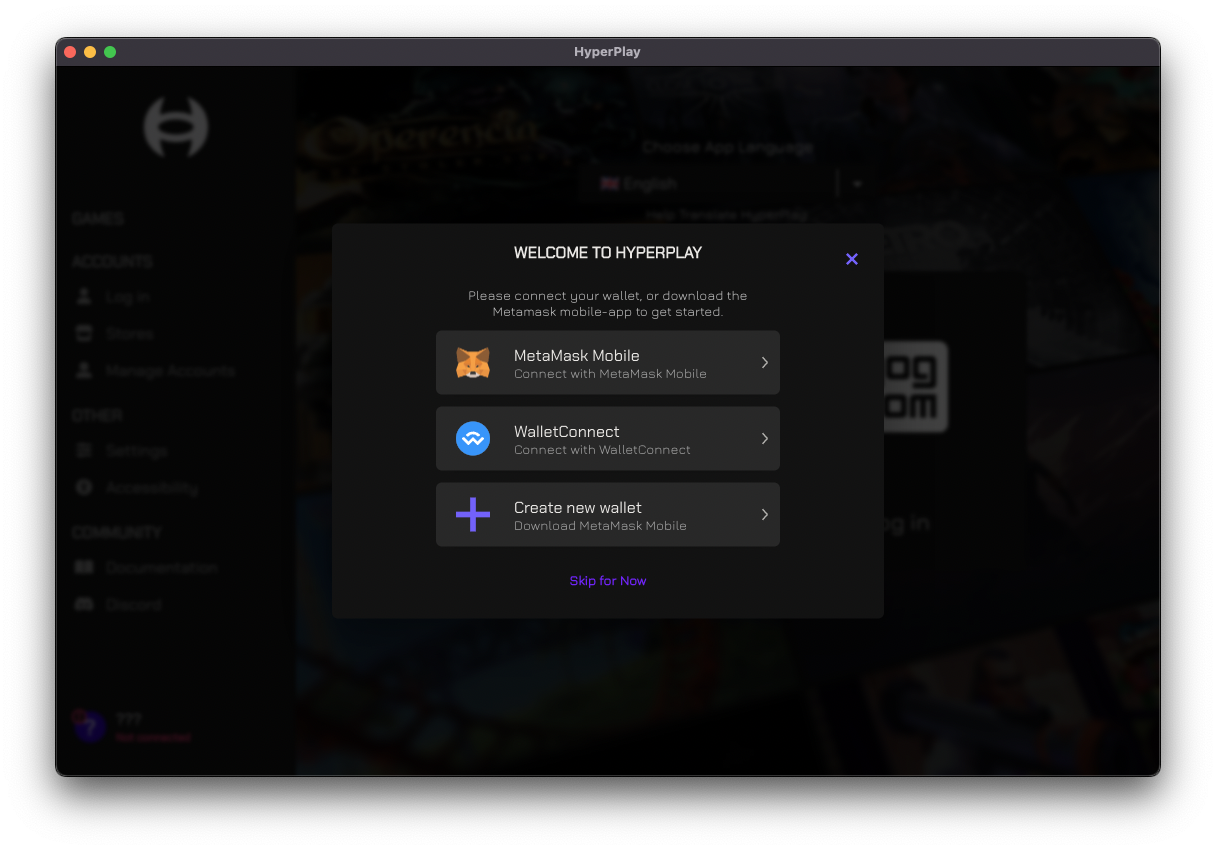1216x850 pixels.
Task: Click 'Connect with WalletConnect' subtitle text
Action: point(602,450)
